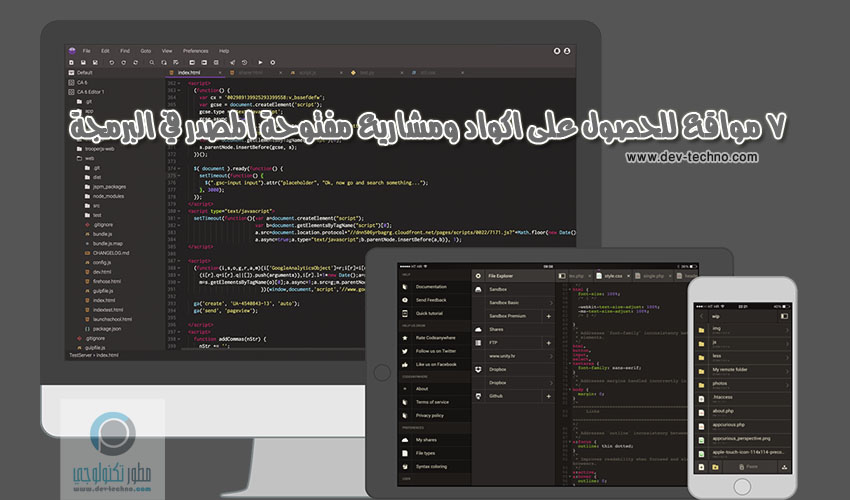The image size is (850, 500).
Task: Tap the new file icon on phone bottom bar
Action: (701, 467)
